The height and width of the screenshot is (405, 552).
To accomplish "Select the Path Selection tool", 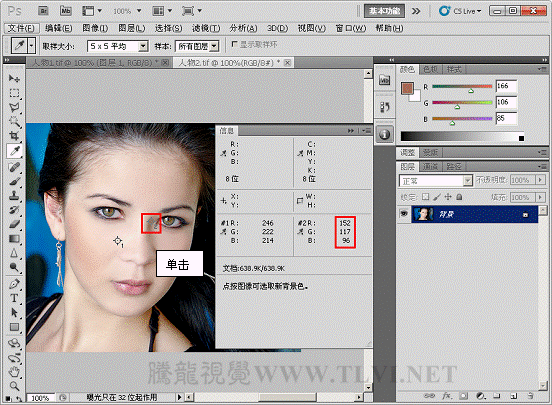I will (x=14, y=312).
